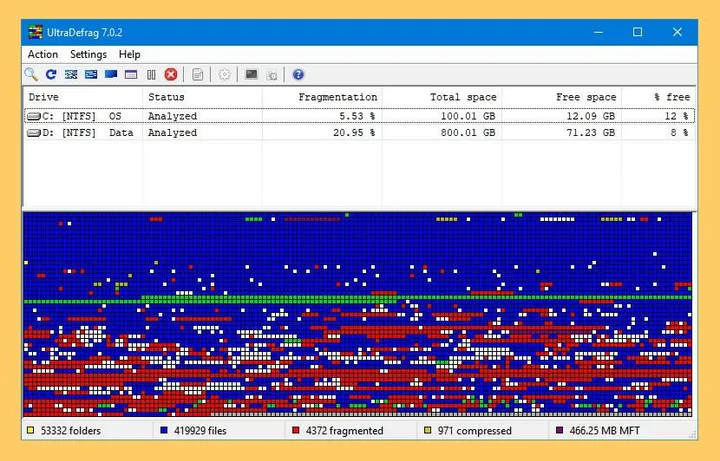
Task: Open the Help menu
Action: (129, 54)
